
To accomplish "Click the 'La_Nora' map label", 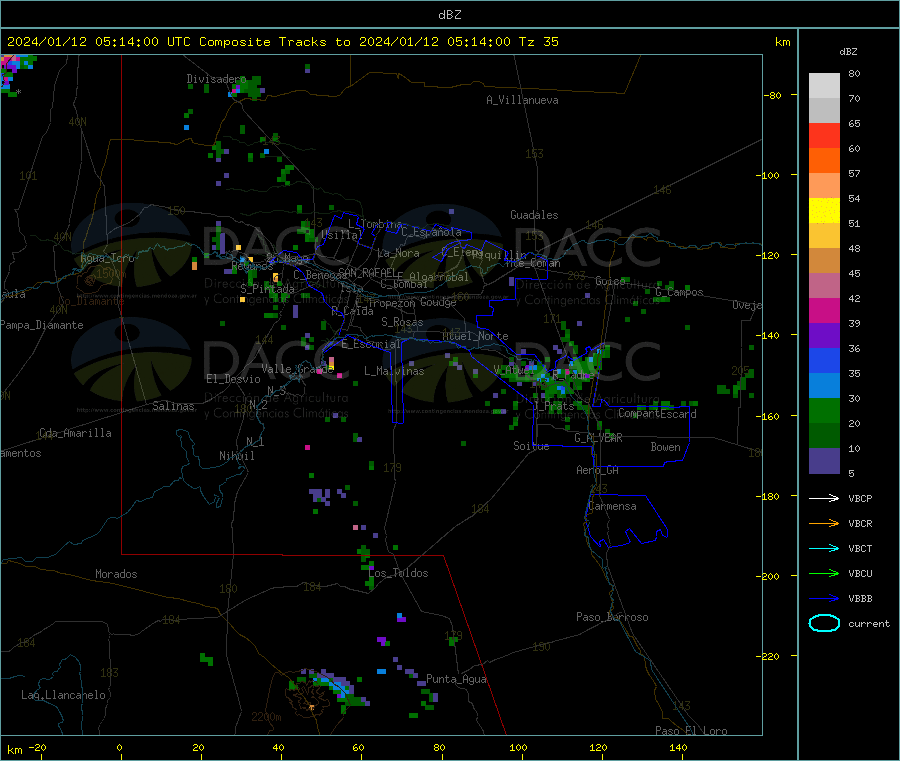I will 398,253.
